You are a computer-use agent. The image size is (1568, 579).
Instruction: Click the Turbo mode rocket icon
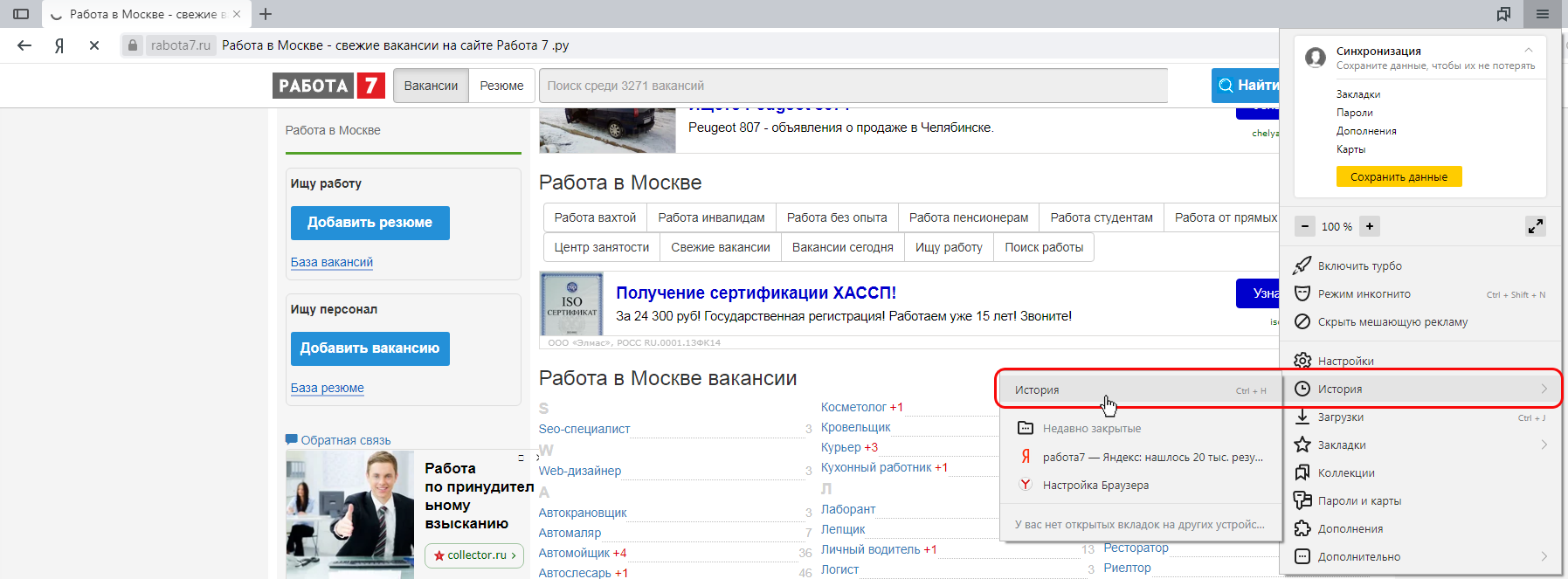coord(1302,265)
